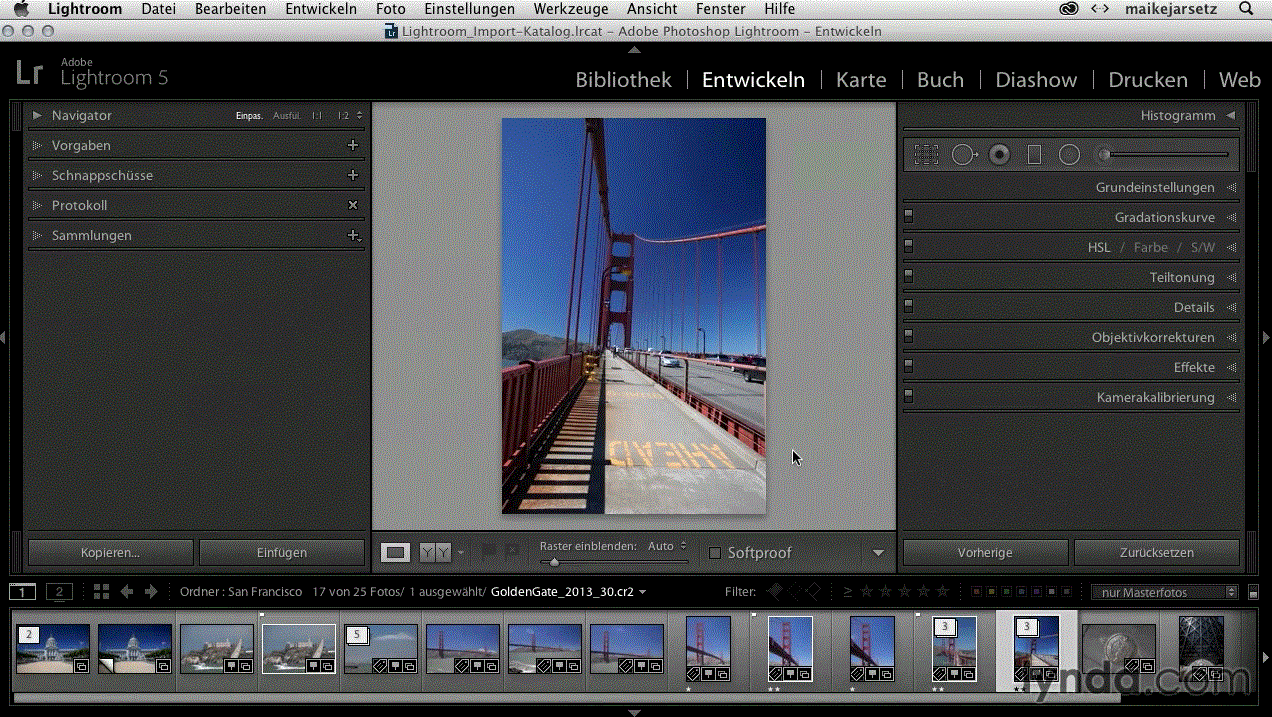Clear history with Protokoll X icon
This screenshot has height=717, width=1272.
[x=352, y=205]
